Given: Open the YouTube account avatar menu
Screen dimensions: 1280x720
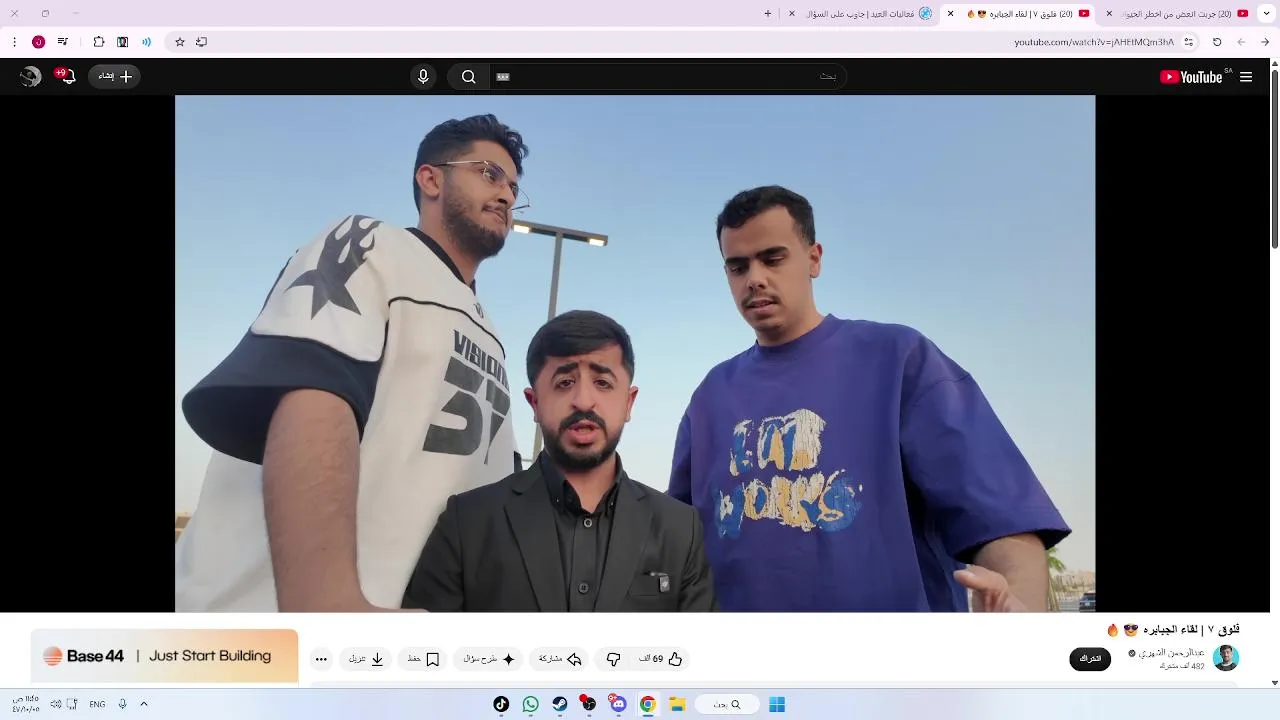Looking at the screenshot, I should [x=31, y=77].
